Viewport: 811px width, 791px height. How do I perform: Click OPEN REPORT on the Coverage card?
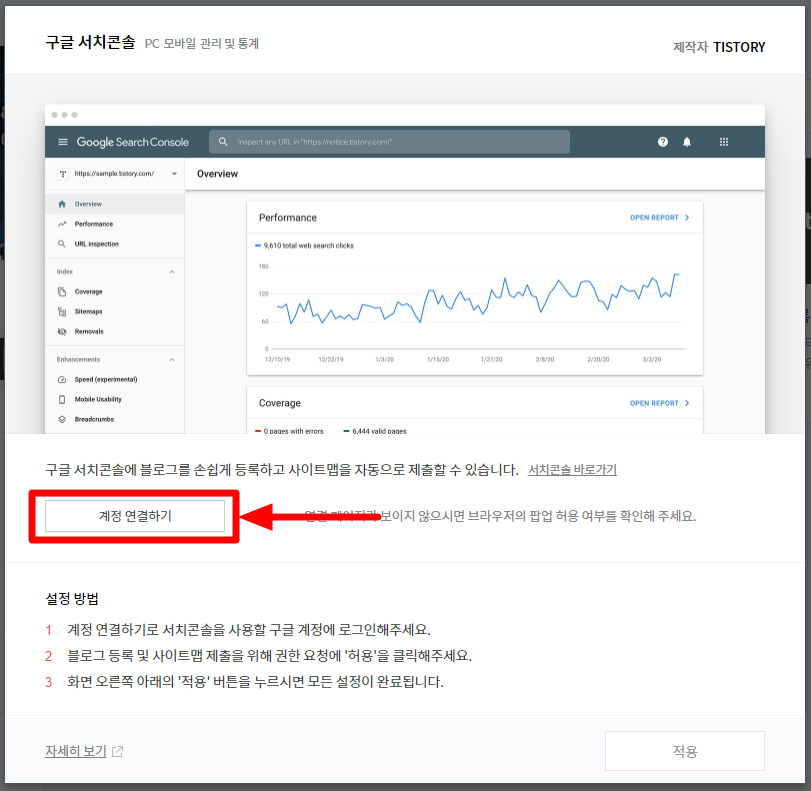click(x=659, y=403)
